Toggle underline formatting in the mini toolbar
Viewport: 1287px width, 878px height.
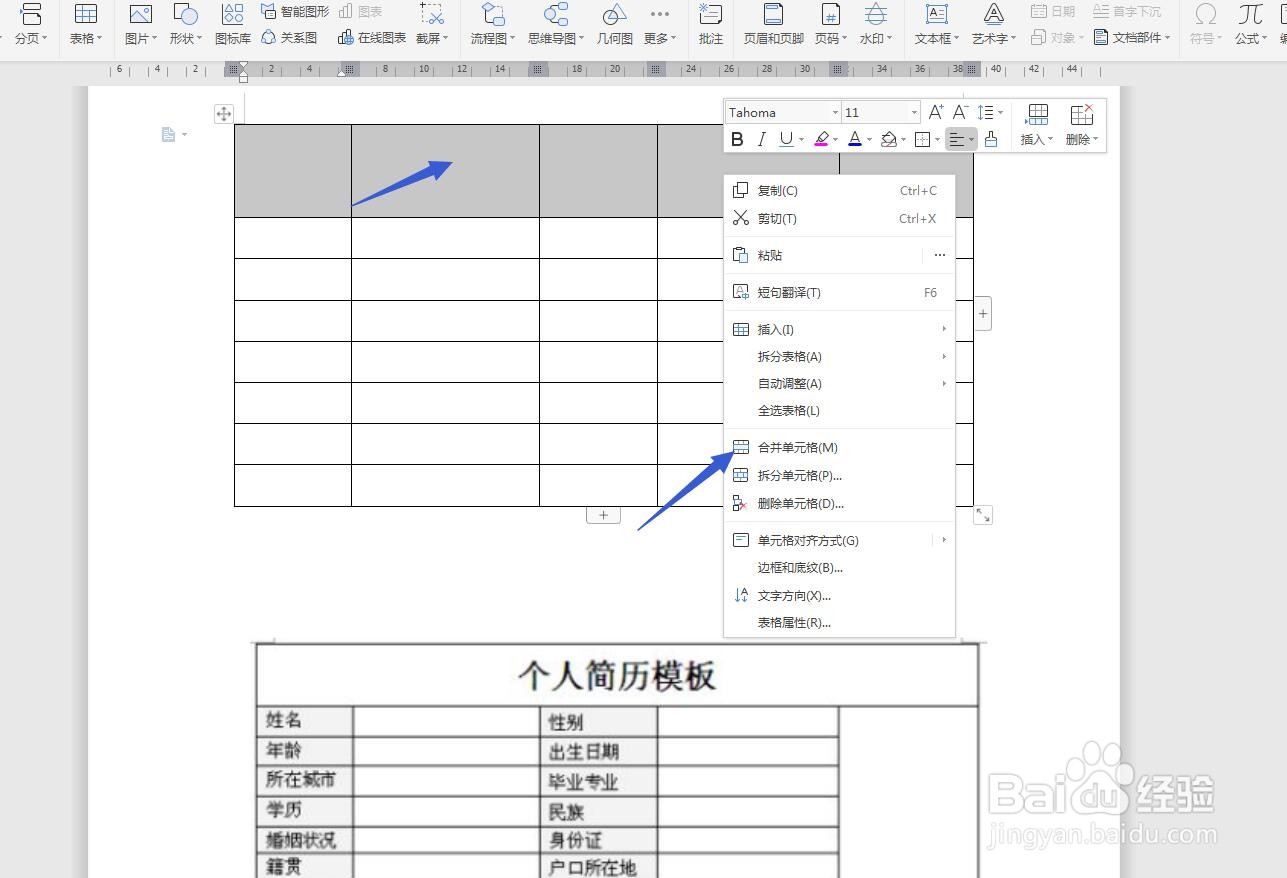point(785,139)
